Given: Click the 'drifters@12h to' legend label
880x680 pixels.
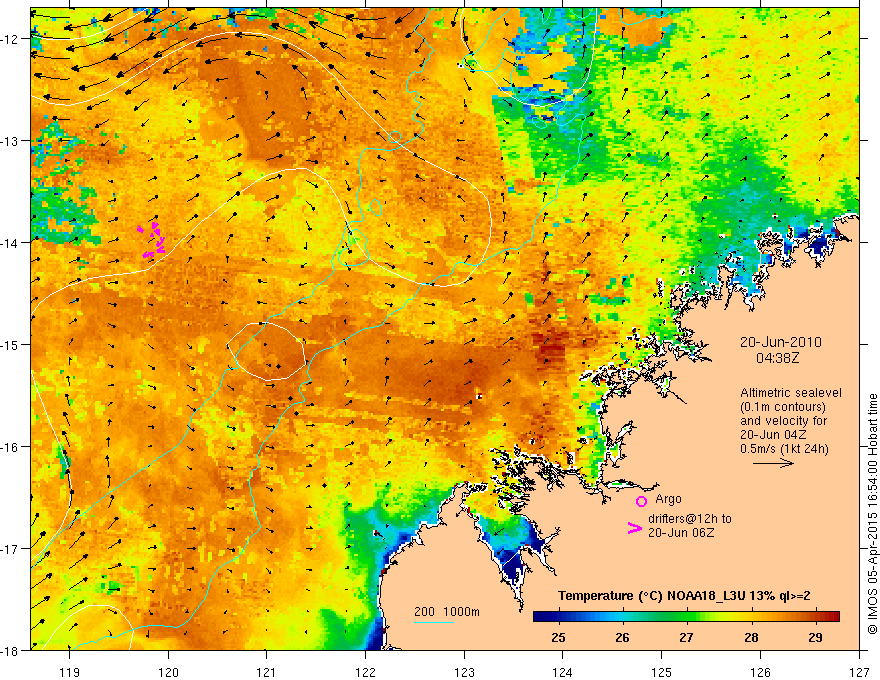Looking at the screenshot, I should [690, 519].
